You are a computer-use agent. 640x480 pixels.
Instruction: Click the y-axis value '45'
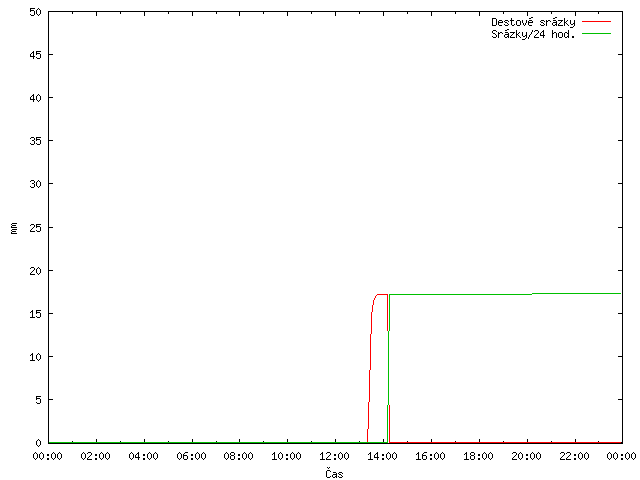point(36,55)
